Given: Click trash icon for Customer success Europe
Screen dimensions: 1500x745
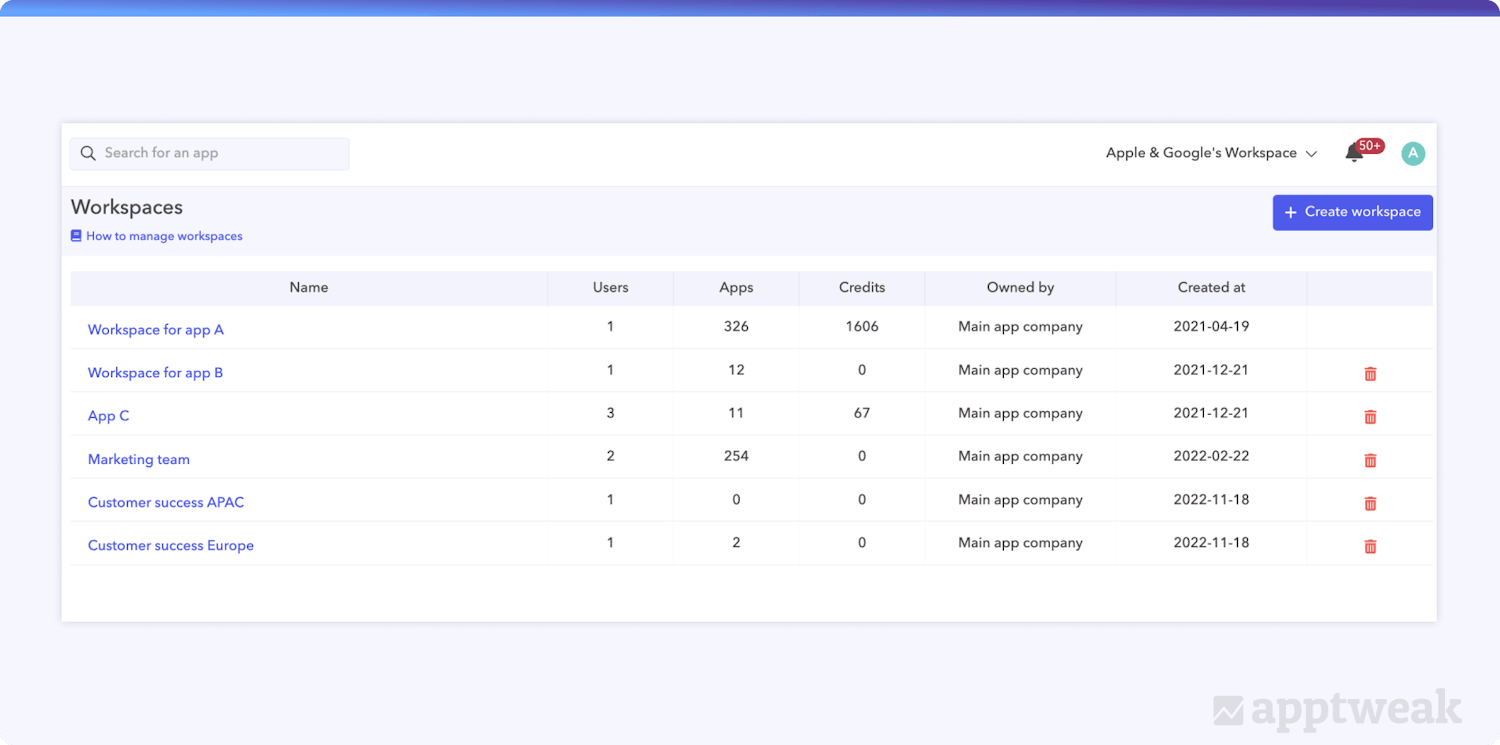Looking at the screenshot, I should click(x=1370, y=546).
